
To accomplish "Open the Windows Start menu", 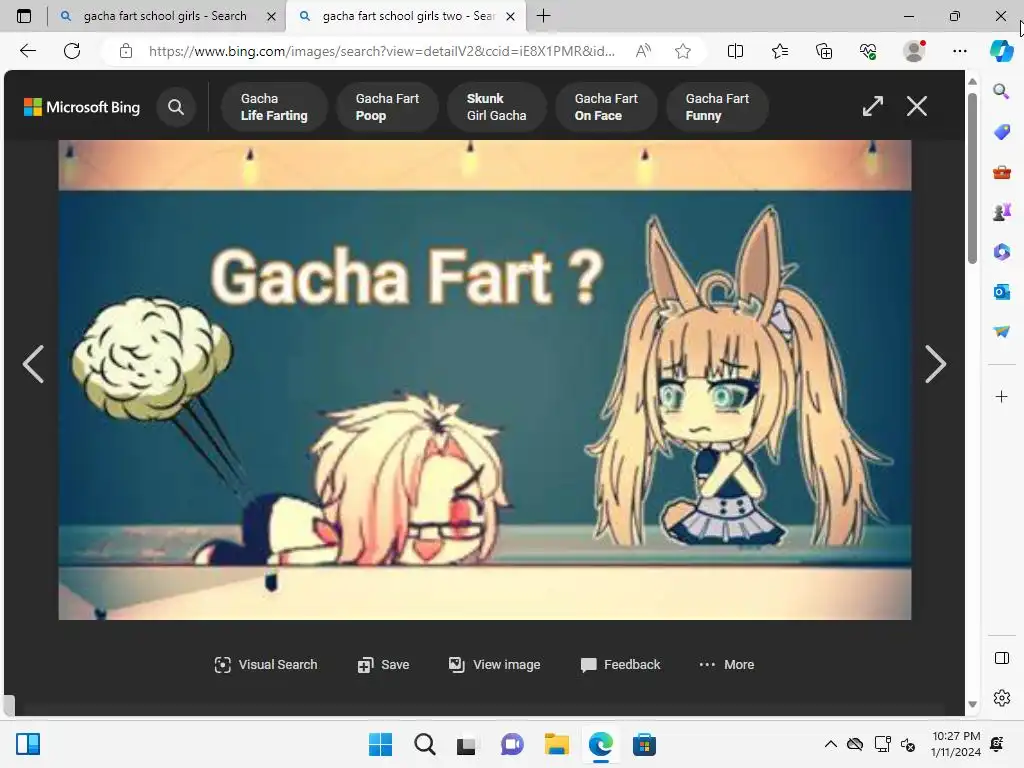I will pos(380,744).
